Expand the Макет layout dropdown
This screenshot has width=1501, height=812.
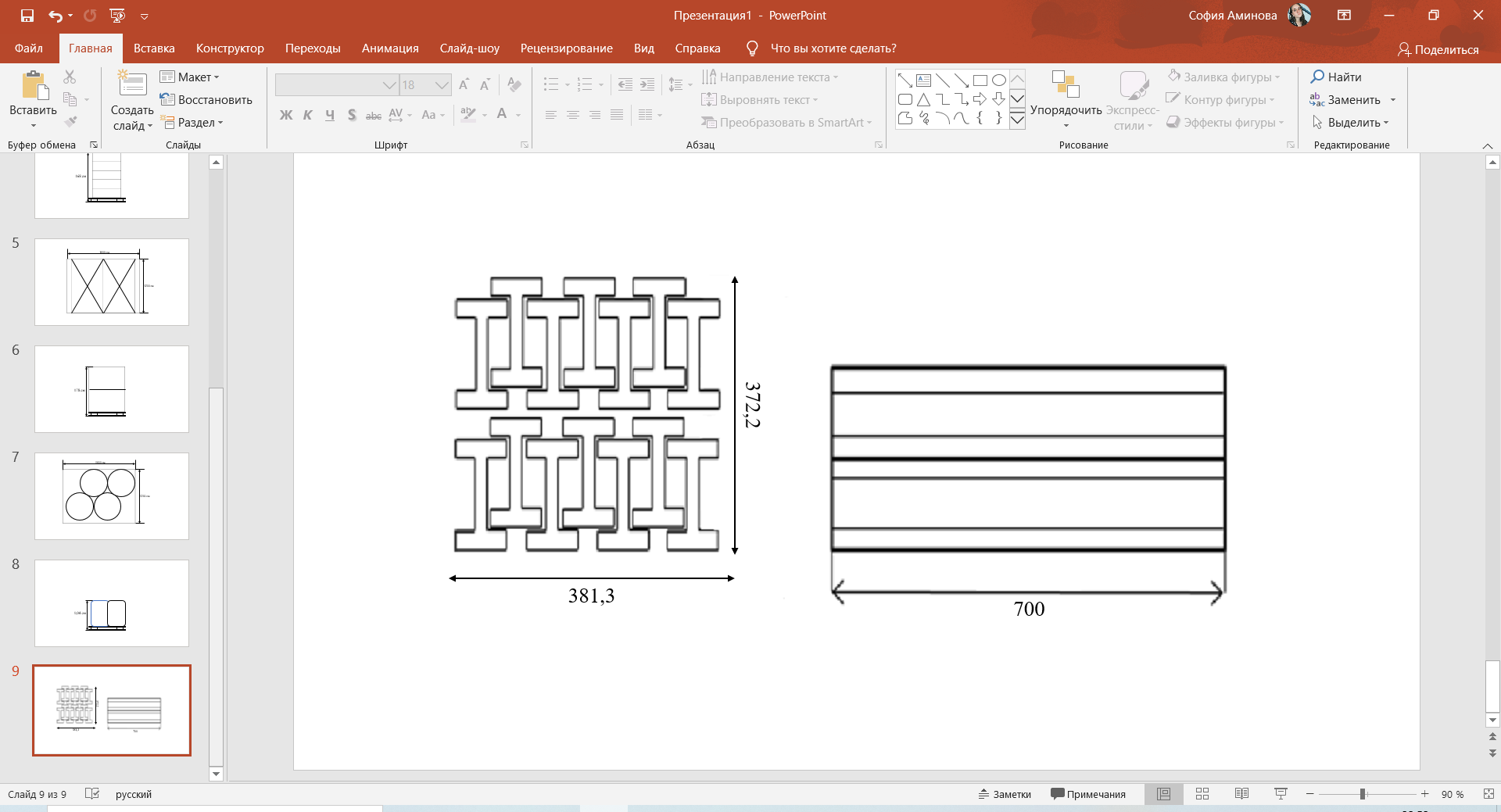pyautogui.click(x=190, y=77)
